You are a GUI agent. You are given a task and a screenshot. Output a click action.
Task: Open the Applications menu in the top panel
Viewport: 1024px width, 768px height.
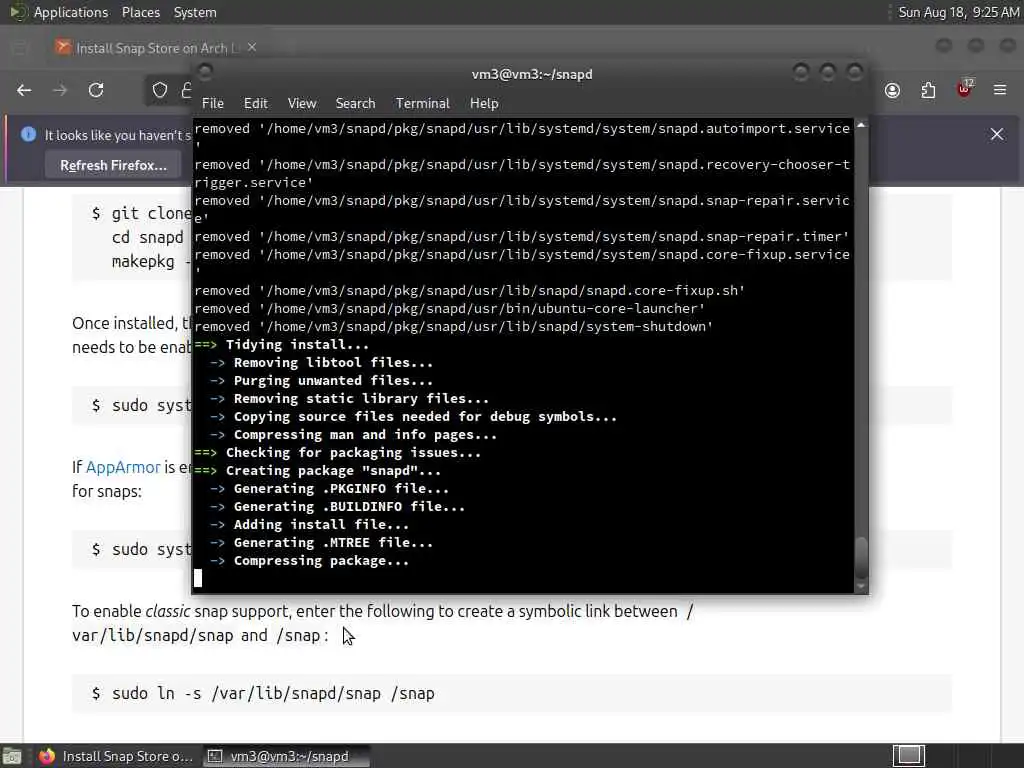(71, 12)
